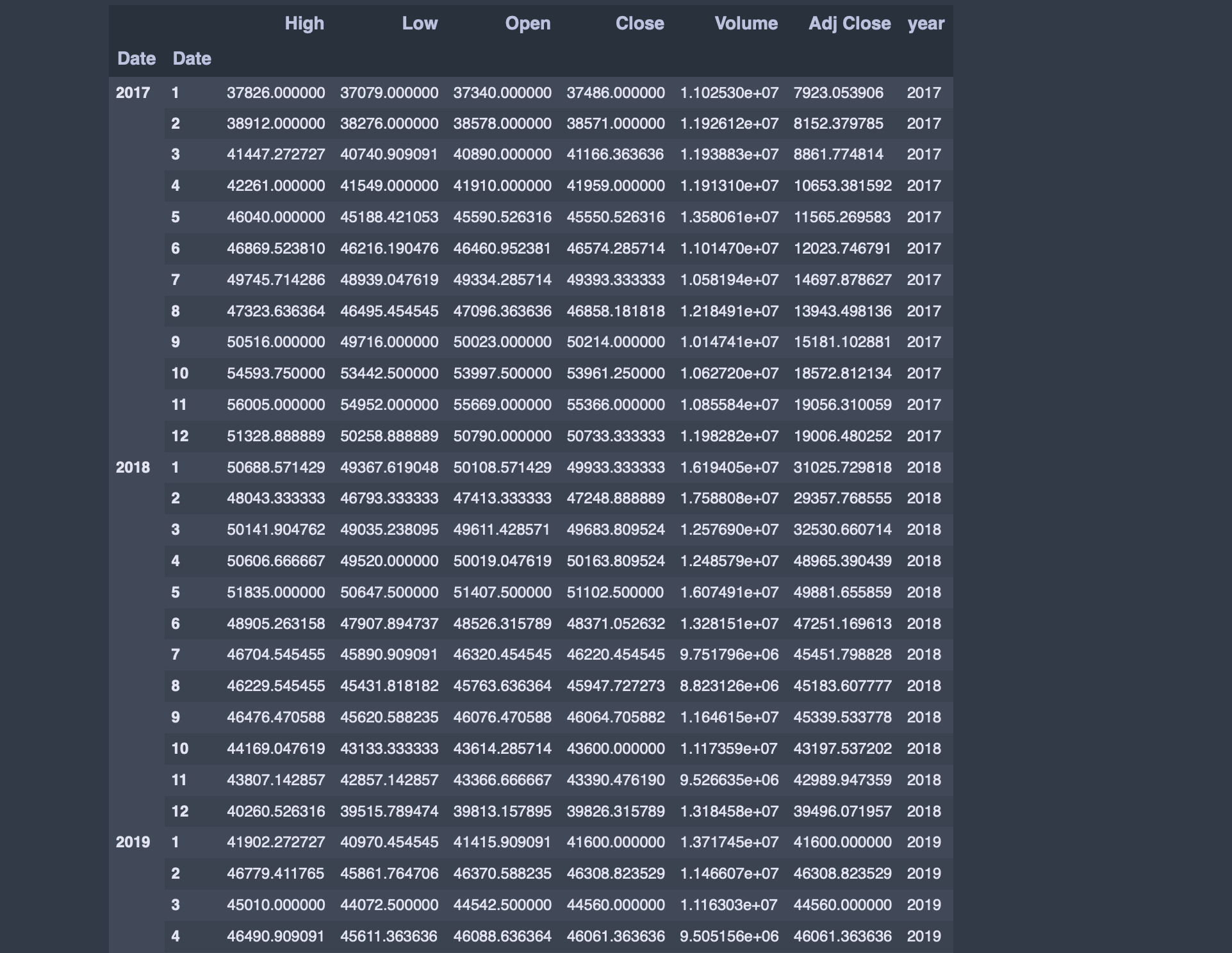Click Adj Close value 7923.053906
1232x953 pixels.
point(838,93)
